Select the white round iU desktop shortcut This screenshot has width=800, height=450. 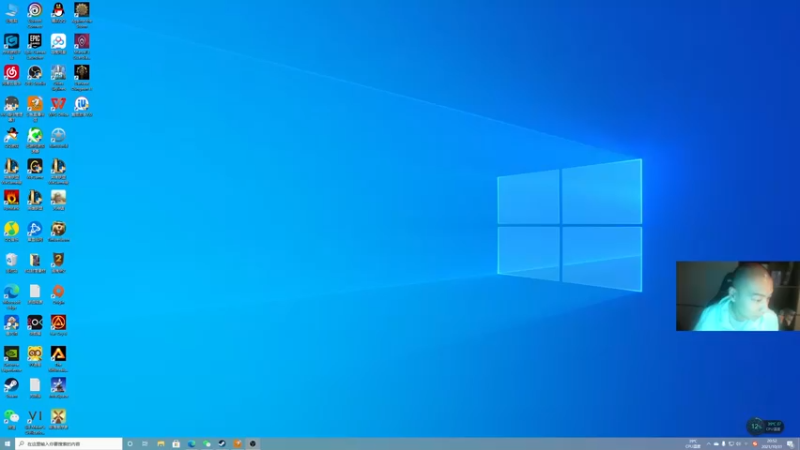click(82, 106)
